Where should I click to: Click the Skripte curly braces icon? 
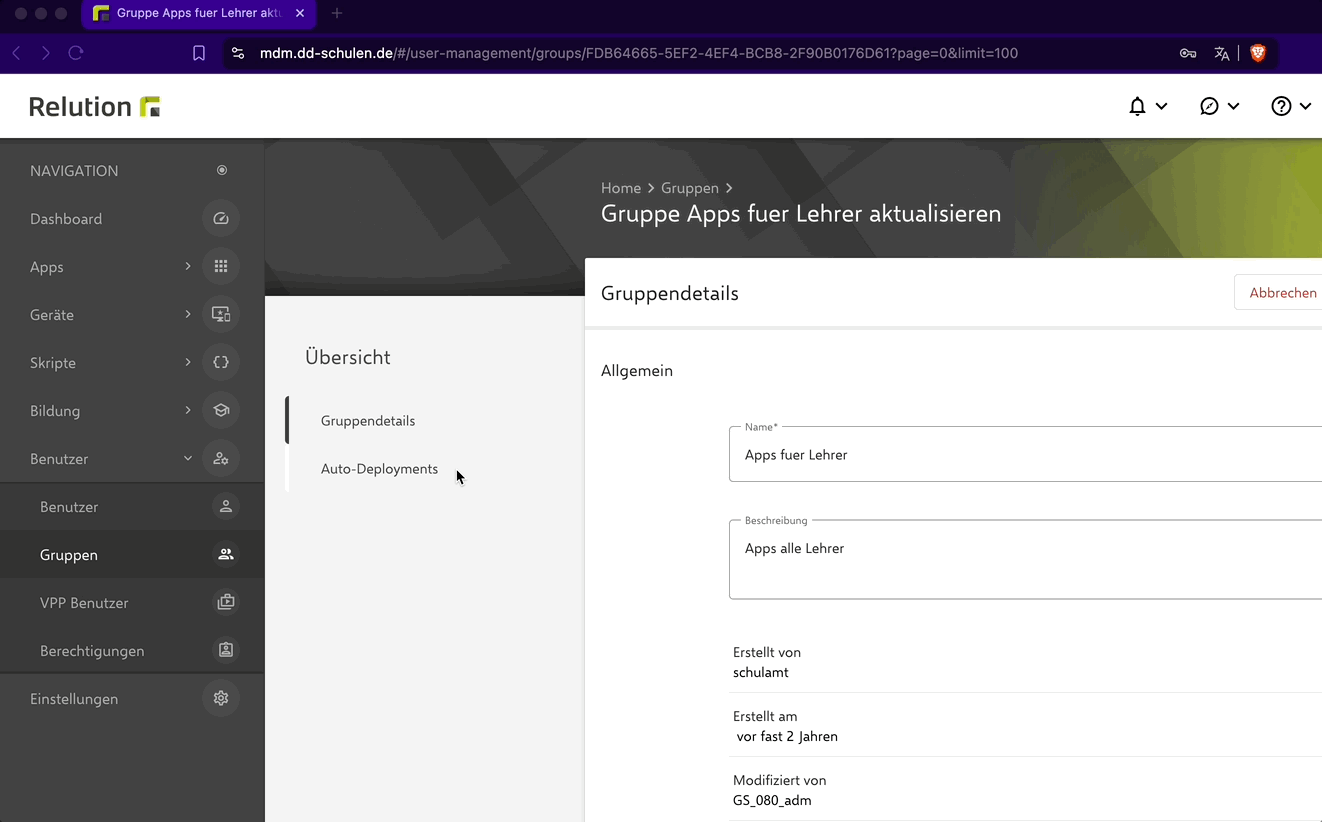click(221, 363)
